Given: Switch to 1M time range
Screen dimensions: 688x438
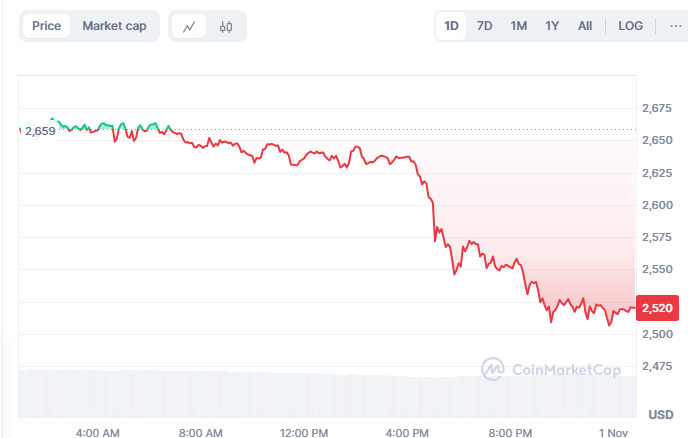Looking at the screenshot, I should [518, 26].
